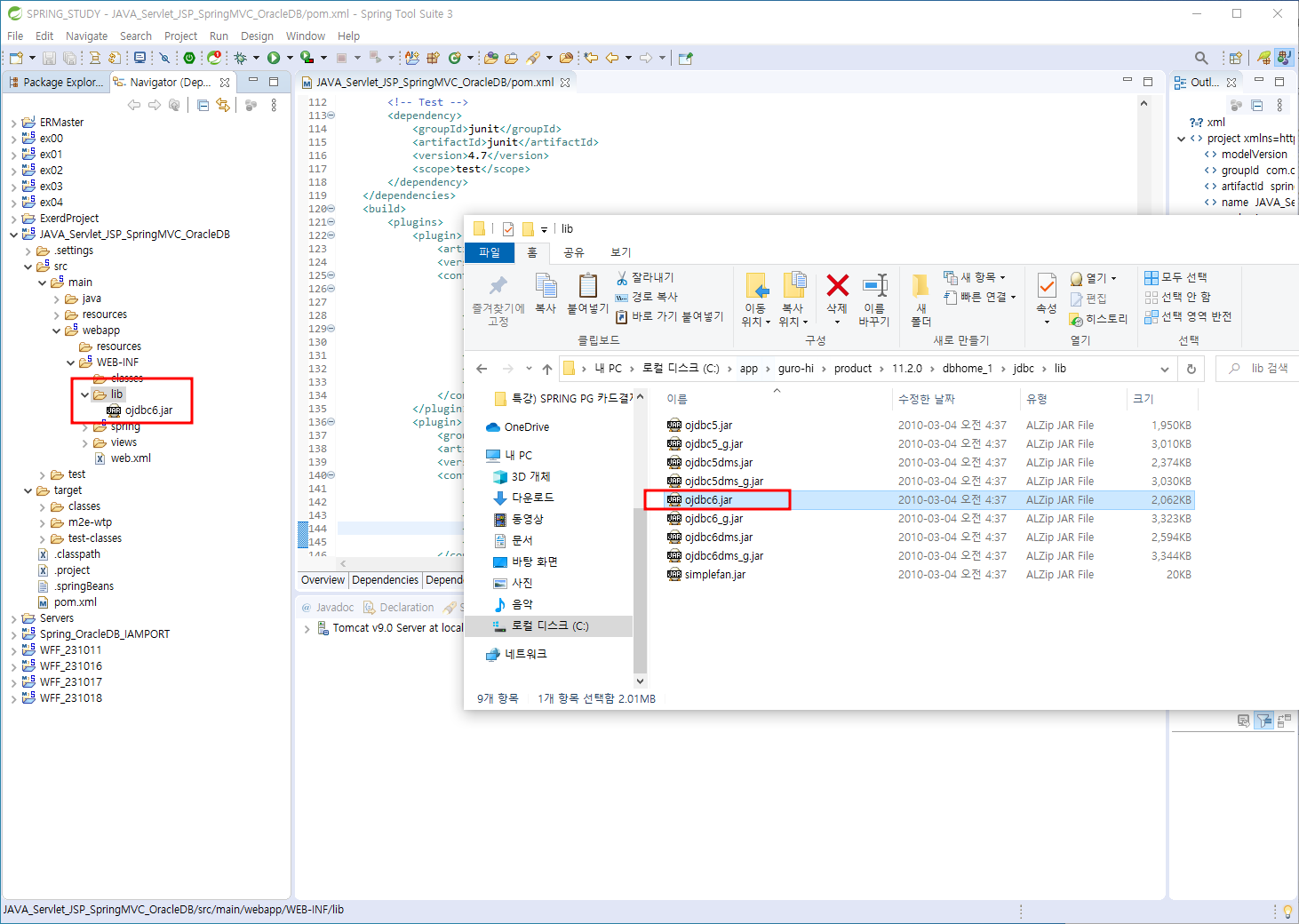Click Cut (잘라내기) scissors in ribbon
This screenshot has height=924, width=1299.
[x=645, y=278]
